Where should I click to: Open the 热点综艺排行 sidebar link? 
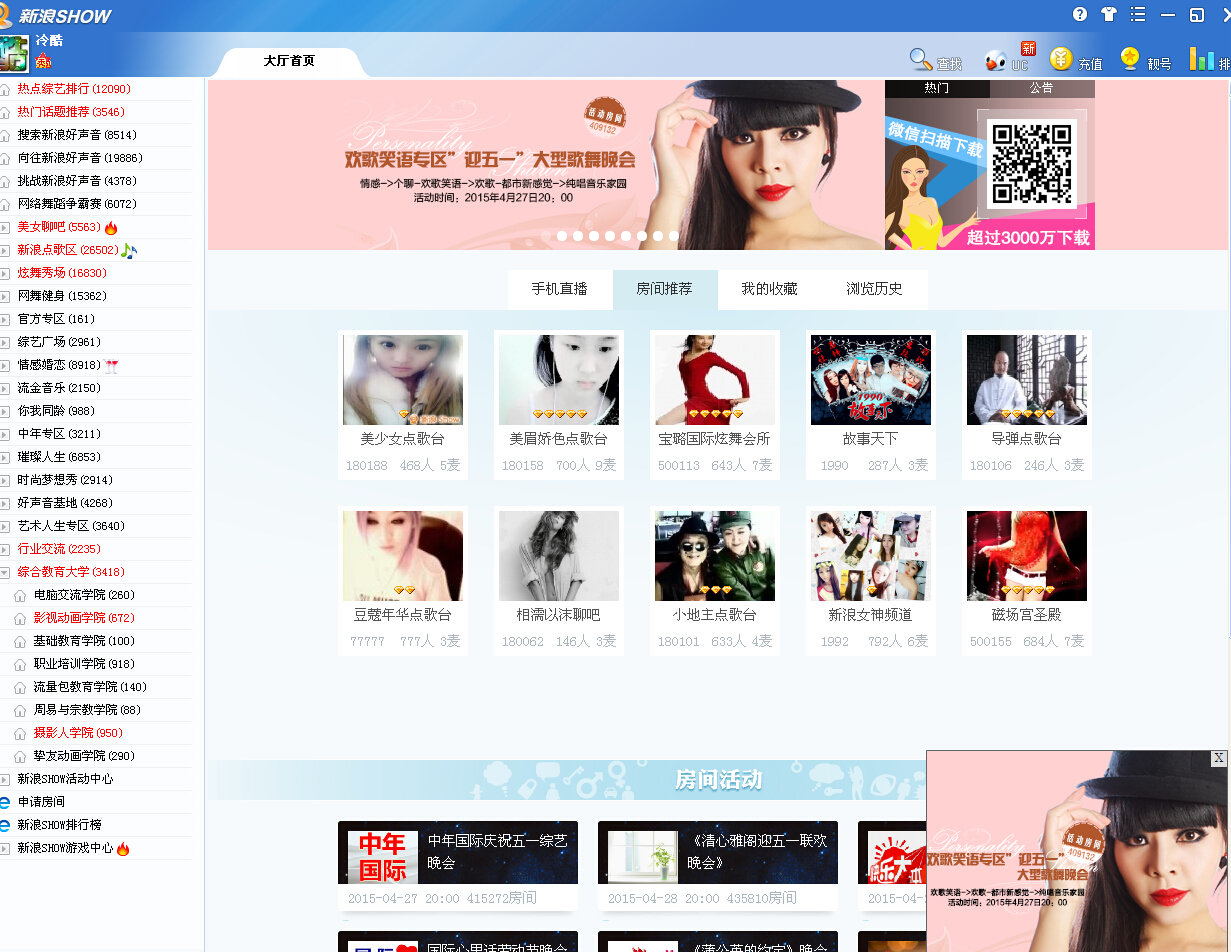tap(73, 89)
